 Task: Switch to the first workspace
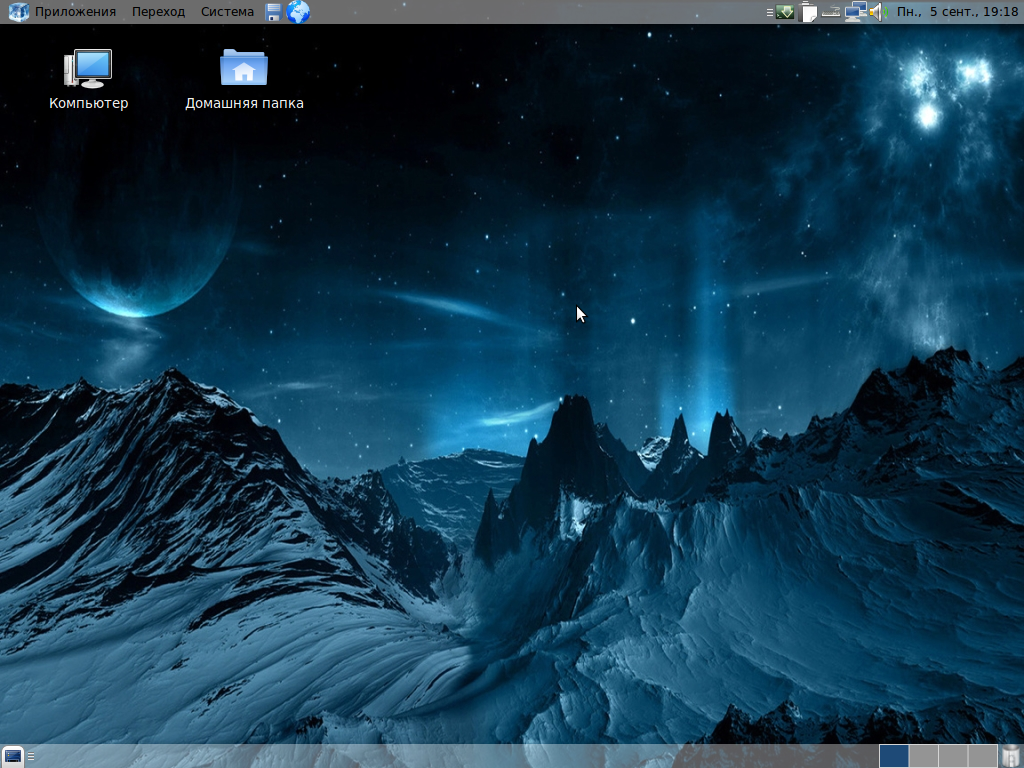click(x=893, y=756)
